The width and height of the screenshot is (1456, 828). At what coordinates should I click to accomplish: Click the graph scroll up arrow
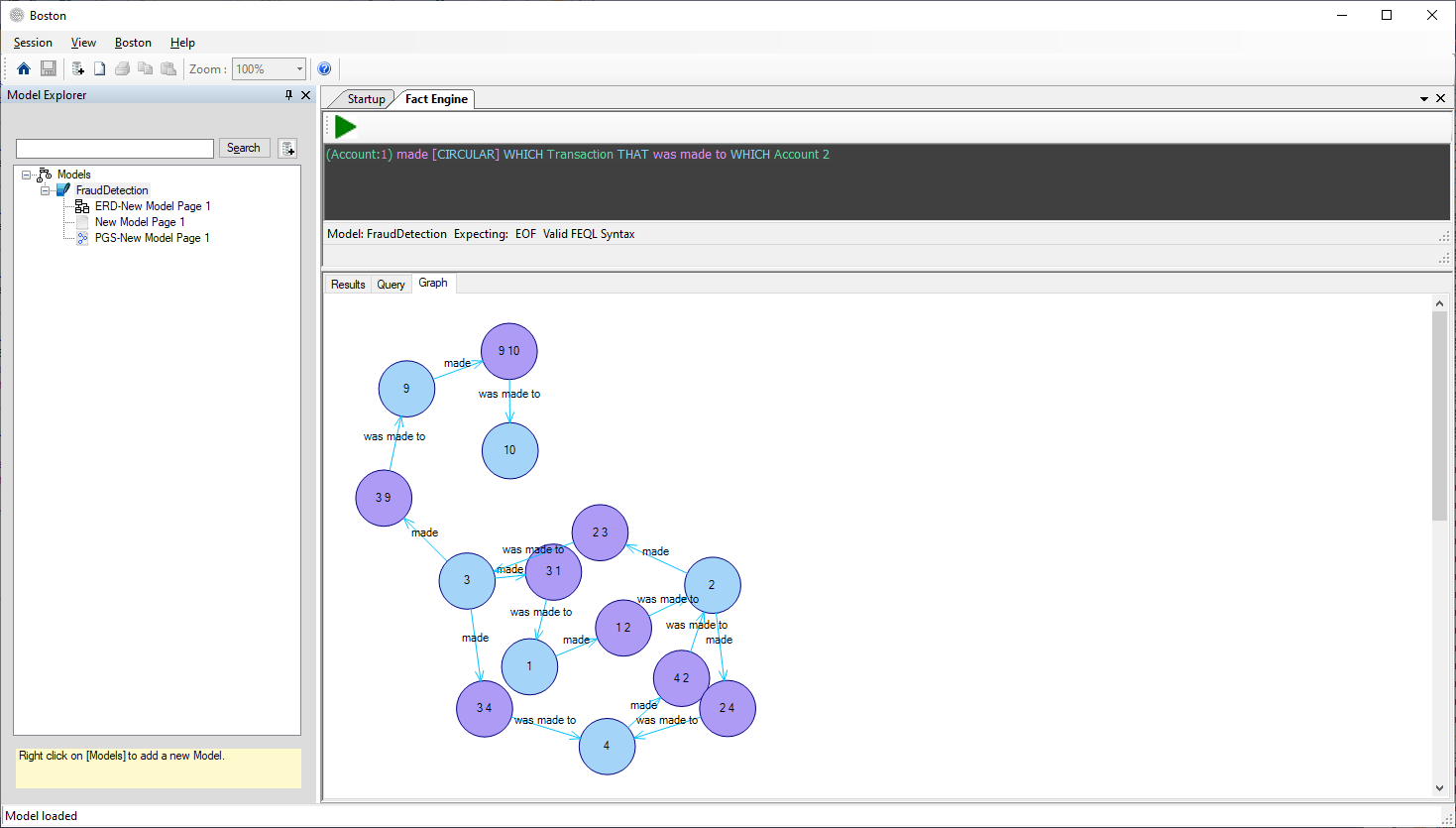tap(1439, 302)
